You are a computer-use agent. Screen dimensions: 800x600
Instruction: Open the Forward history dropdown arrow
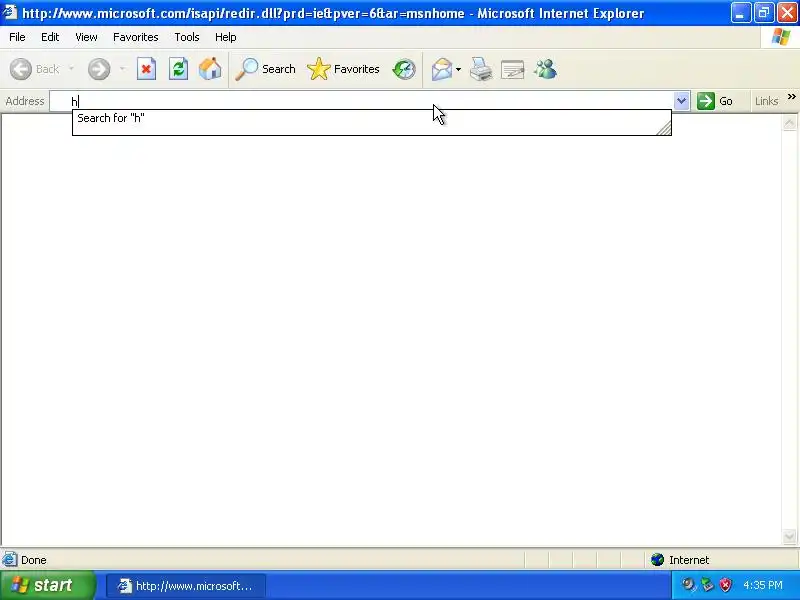coord(122,69)
